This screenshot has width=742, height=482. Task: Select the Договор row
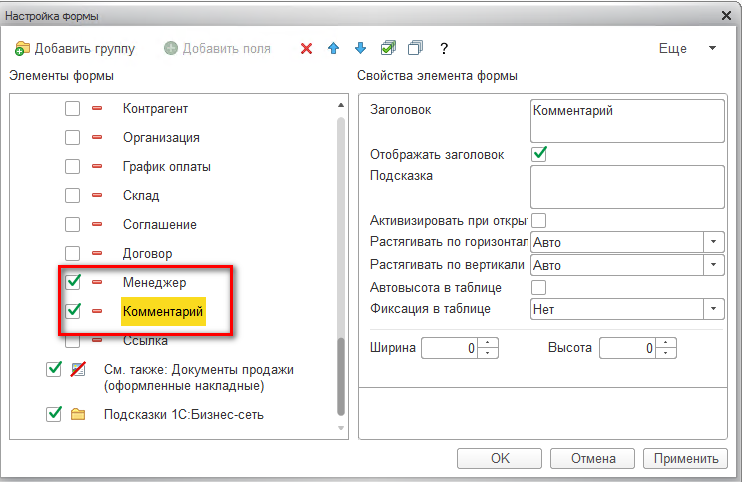pos(147,254)
